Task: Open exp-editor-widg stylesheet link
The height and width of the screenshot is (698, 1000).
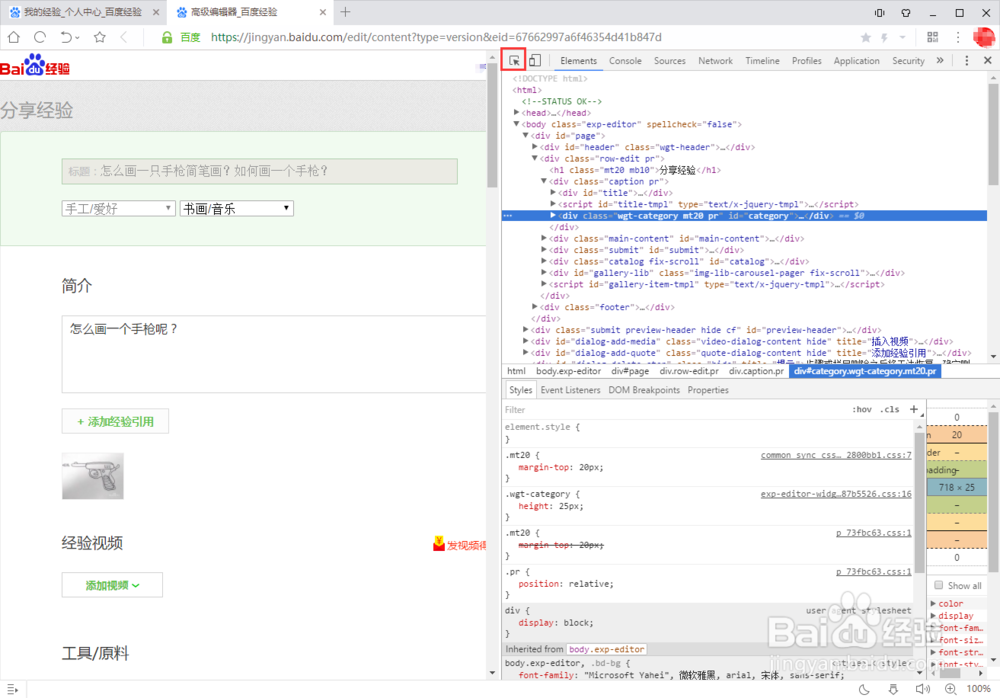Action: pos(836,494)
